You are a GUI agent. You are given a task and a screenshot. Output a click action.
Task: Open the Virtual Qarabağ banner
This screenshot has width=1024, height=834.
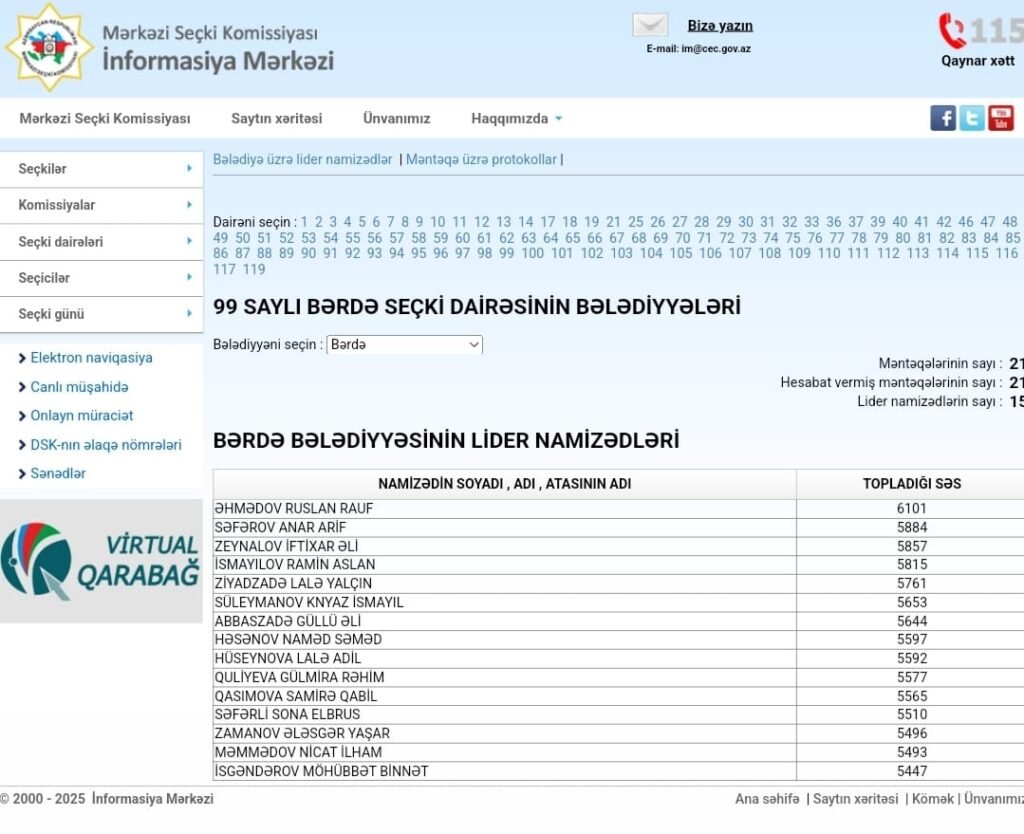101,561
